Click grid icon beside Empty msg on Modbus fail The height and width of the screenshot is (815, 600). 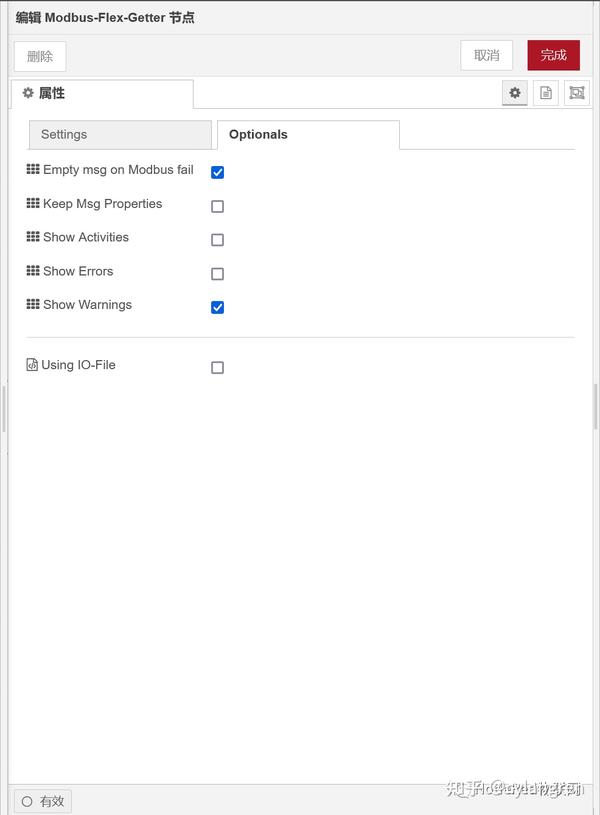[x=31, y=170]
